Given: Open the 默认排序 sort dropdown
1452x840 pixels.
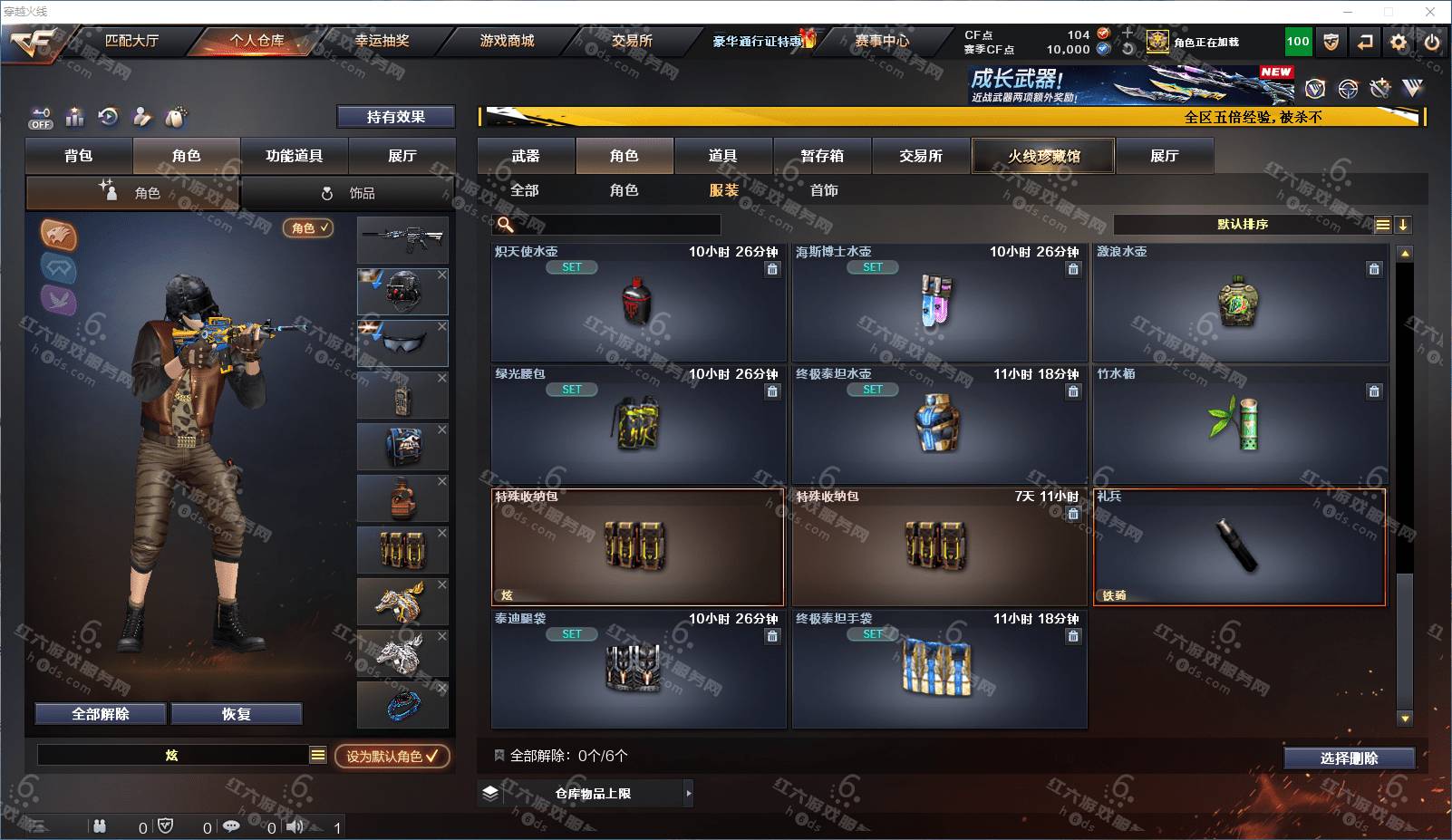Looking at the screenshot, I should (x=1244, y=225).
